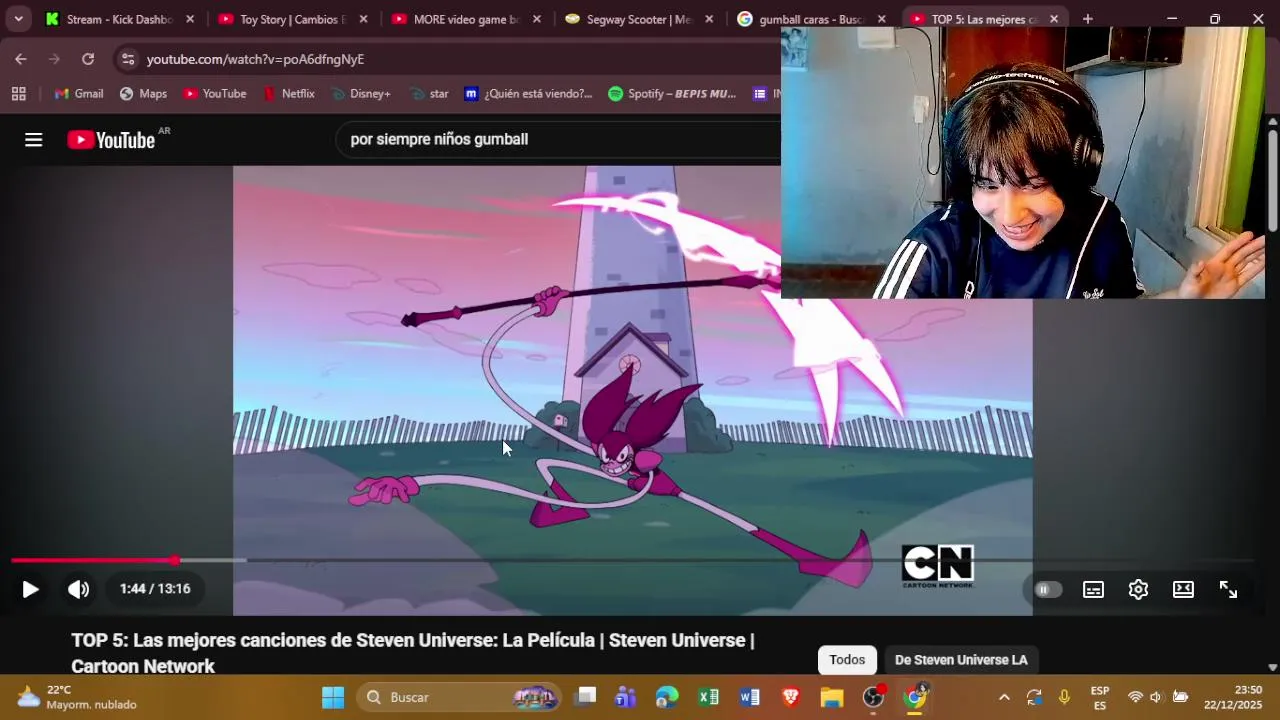
Task: View site information icon in address bar
Action: (x=127, y=59)
